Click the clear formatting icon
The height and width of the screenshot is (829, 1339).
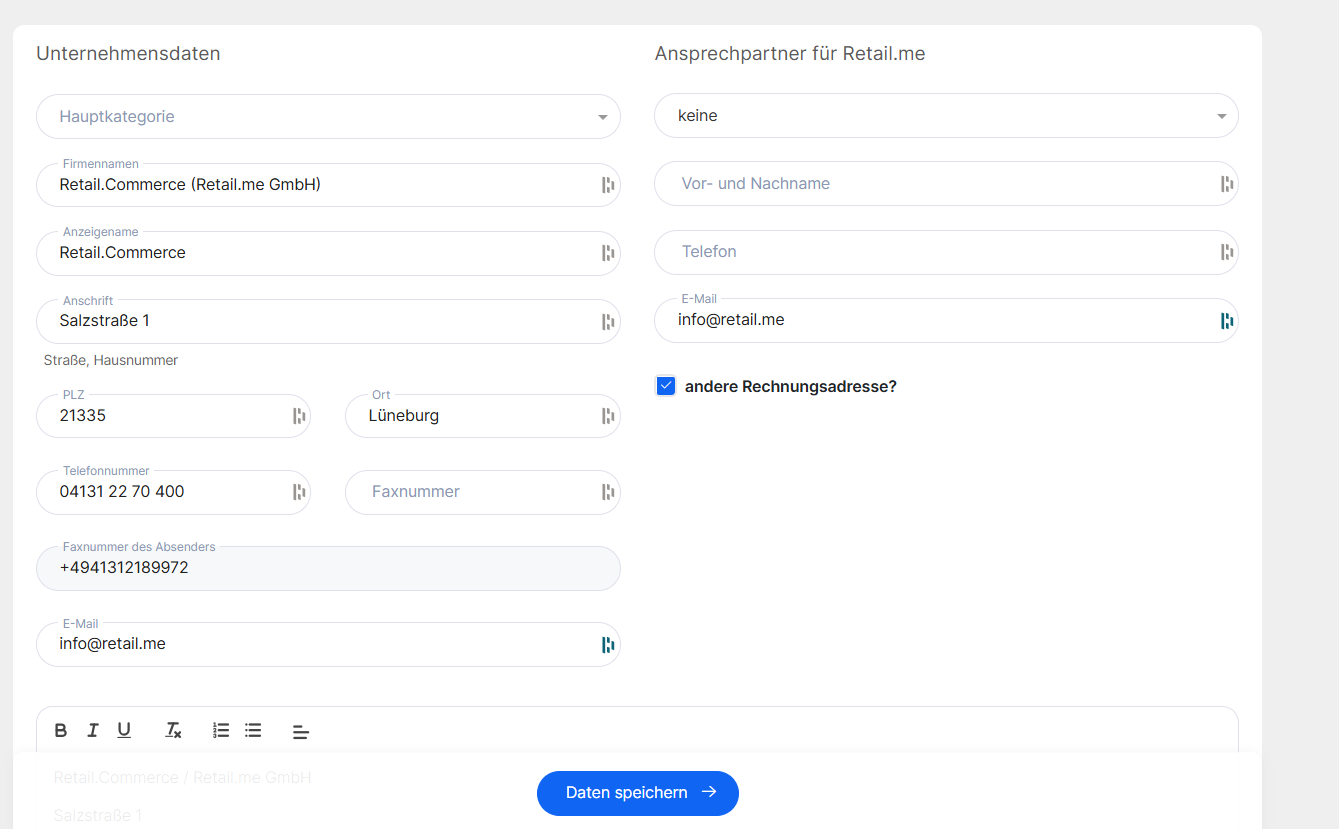click(x=173, y=731)
